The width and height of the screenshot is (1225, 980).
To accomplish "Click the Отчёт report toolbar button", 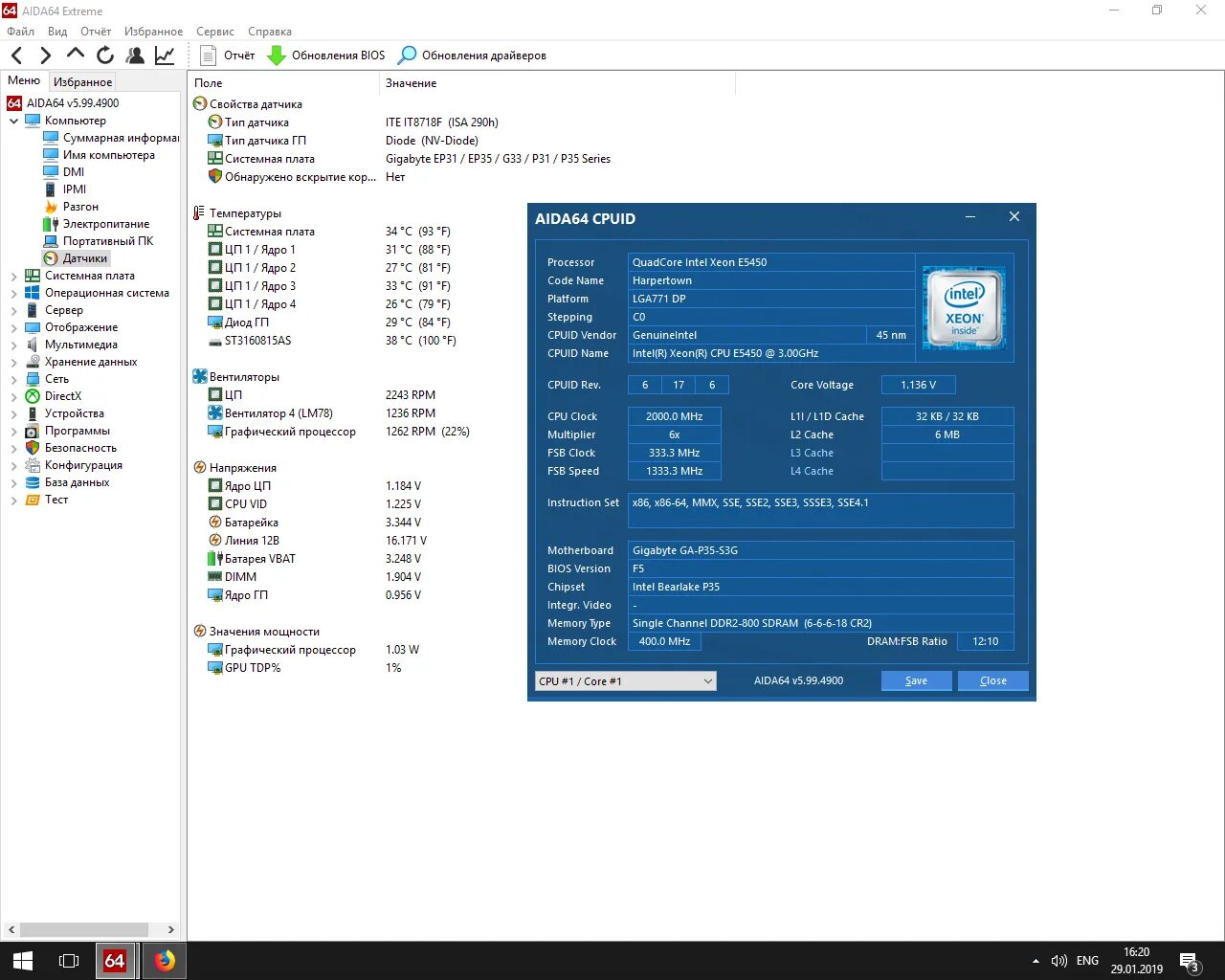I will [227, 56].
